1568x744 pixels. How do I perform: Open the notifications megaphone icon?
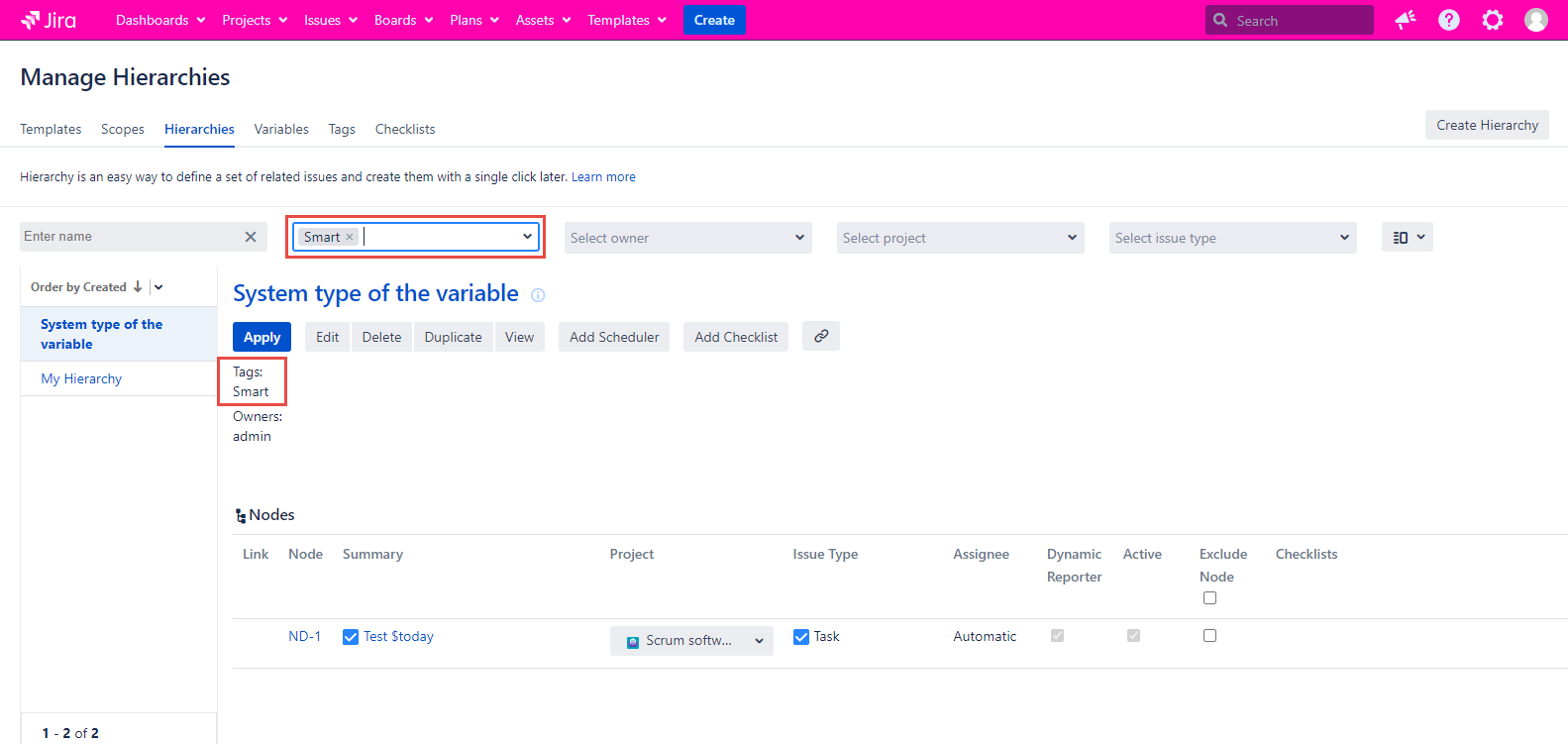tap(1405, 20)
